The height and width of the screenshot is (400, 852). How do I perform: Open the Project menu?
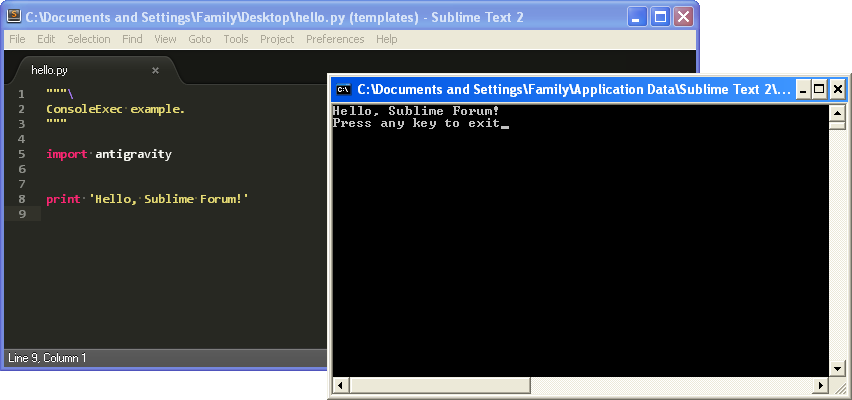(x=277, y=39)
